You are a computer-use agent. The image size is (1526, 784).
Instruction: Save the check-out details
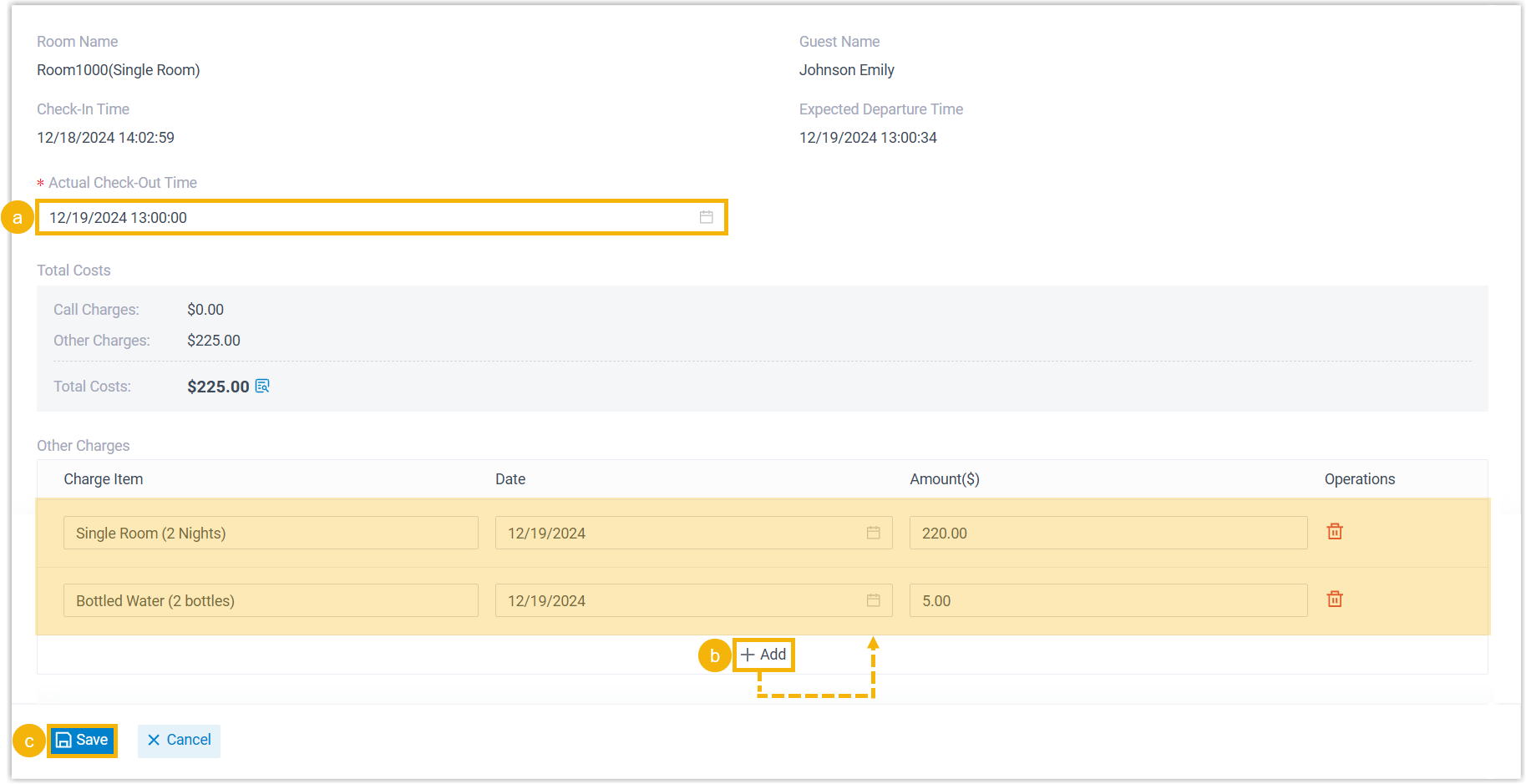82,740
